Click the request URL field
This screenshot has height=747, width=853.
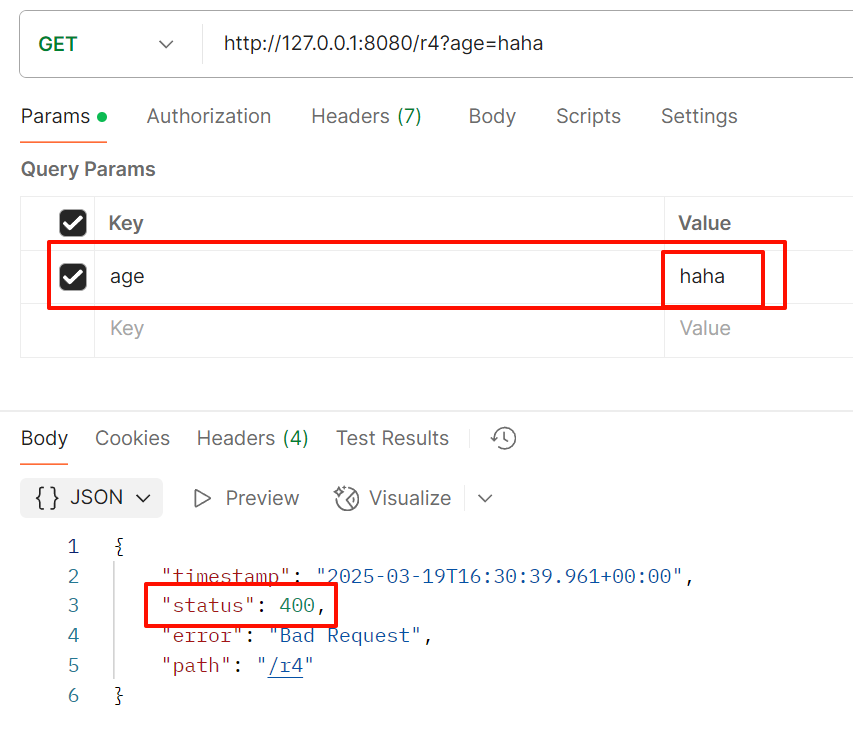tap(528, 44)
